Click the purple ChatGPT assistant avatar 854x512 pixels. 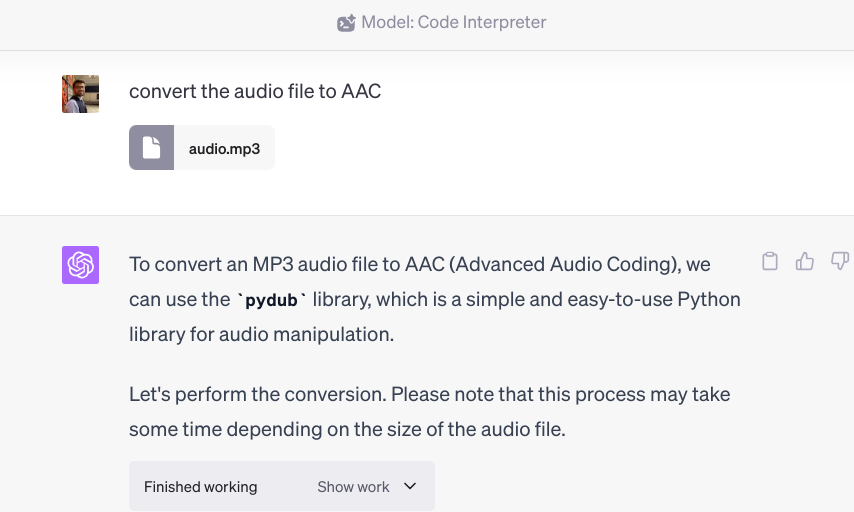pyautogui.click(x=80, y=265)
